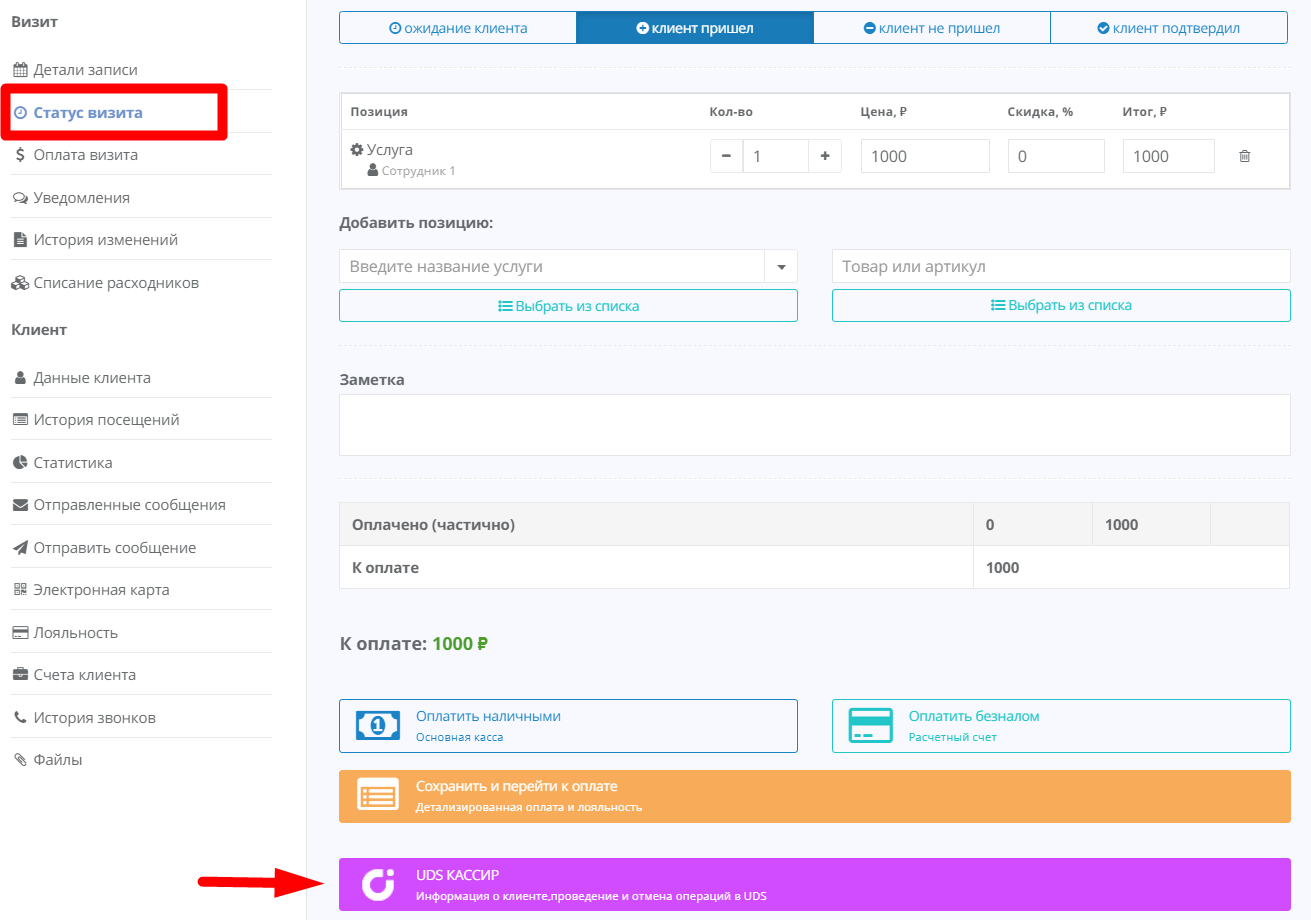Click the Оплачено (частично) row label
The height and width of the screenshot is (920, 1311).
pos(433,524)
